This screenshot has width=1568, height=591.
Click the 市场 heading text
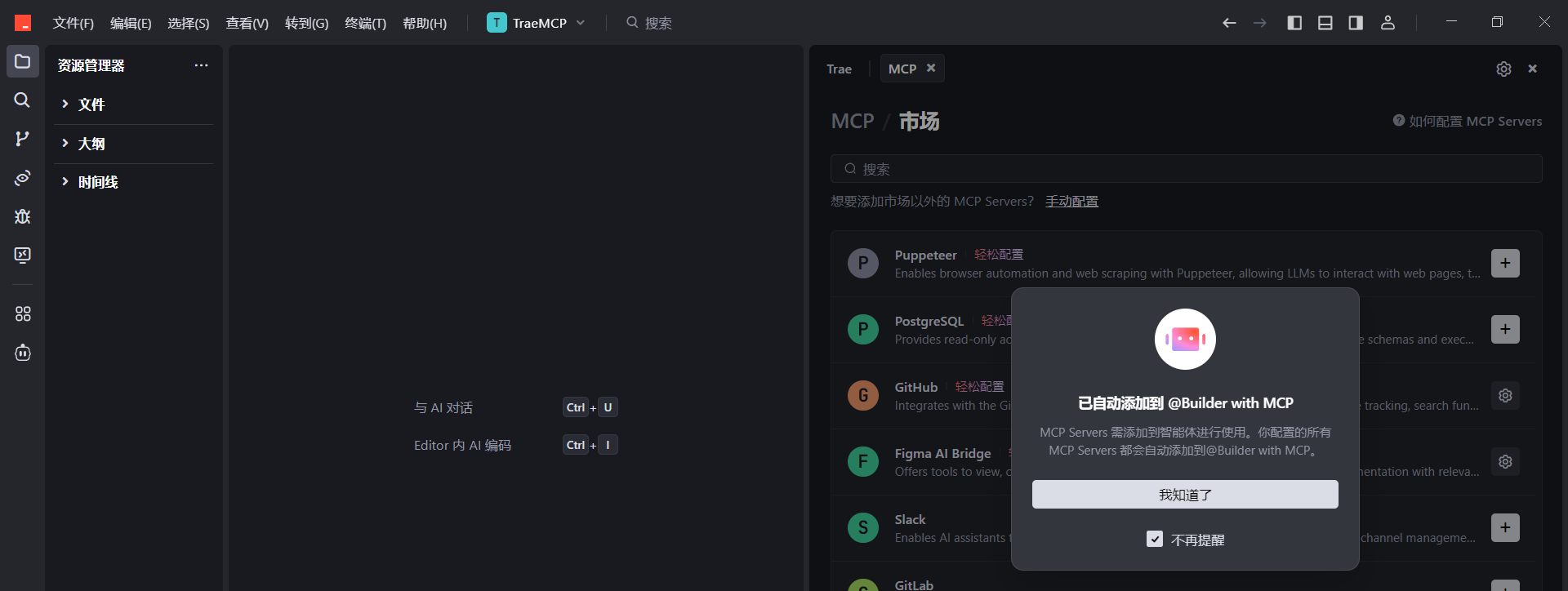[x=919, y=121]
